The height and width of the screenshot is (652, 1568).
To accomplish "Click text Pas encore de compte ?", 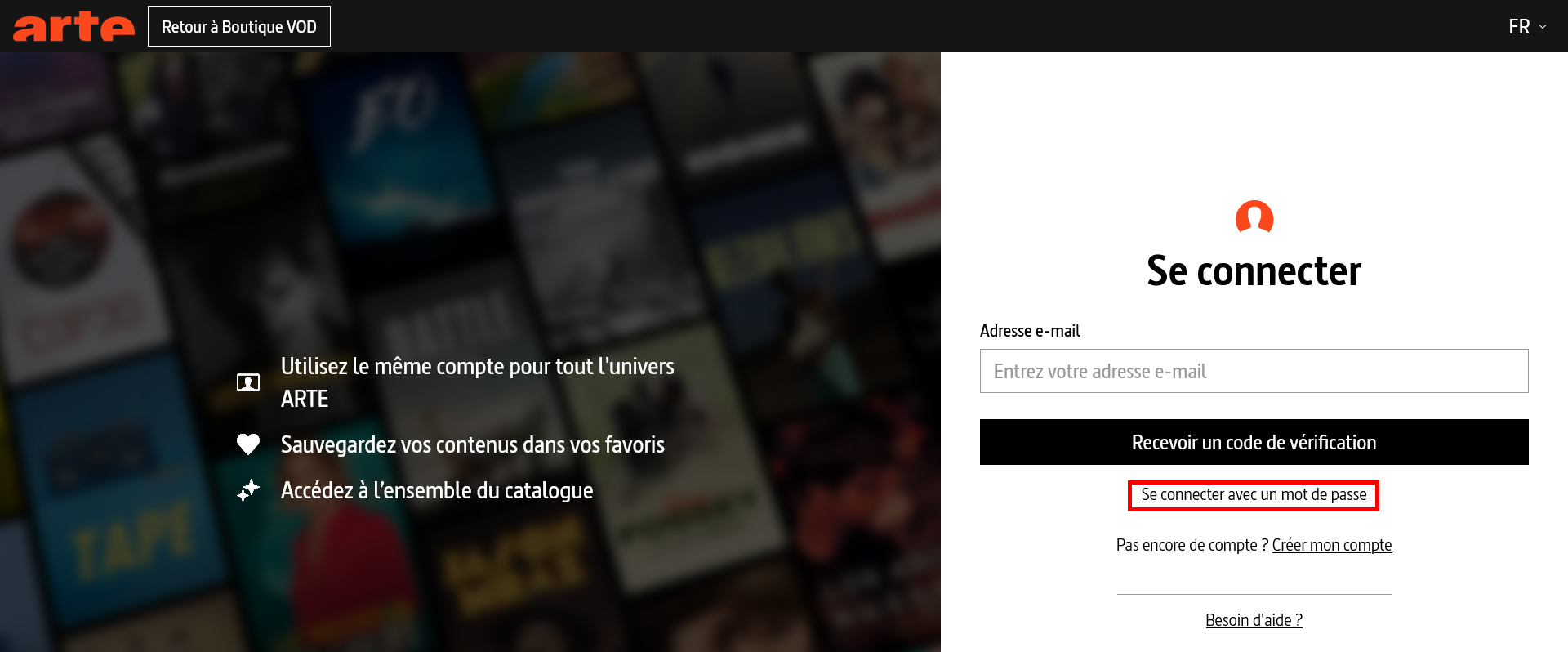I will 1192,545.
